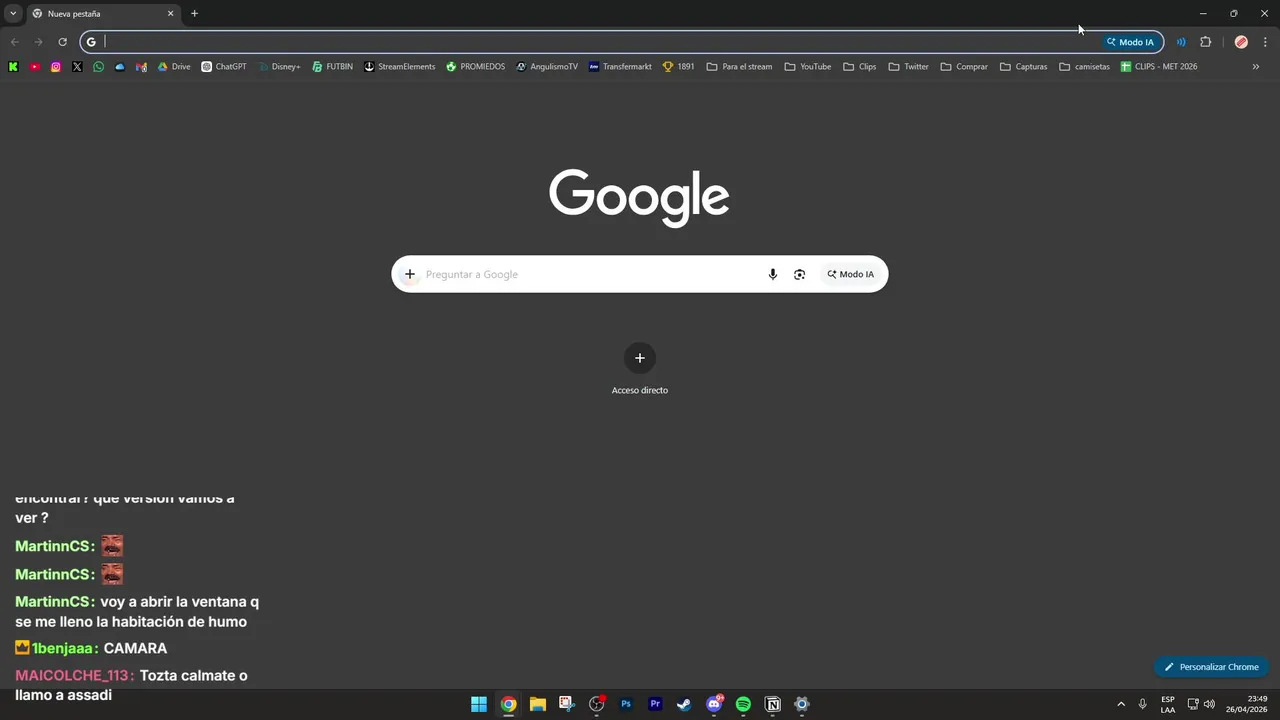Open the Kick bookmark icon

coord(13,67)
